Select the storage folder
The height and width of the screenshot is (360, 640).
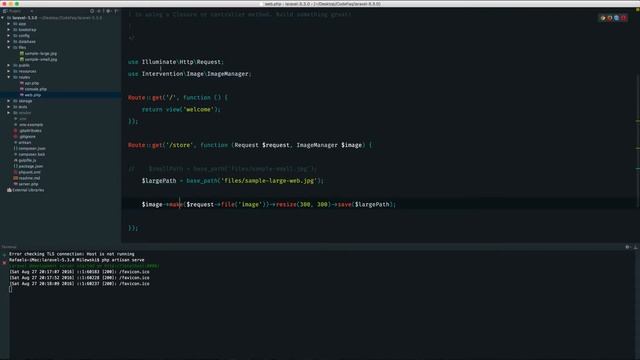pyautogui.click(x=25, y=101)
